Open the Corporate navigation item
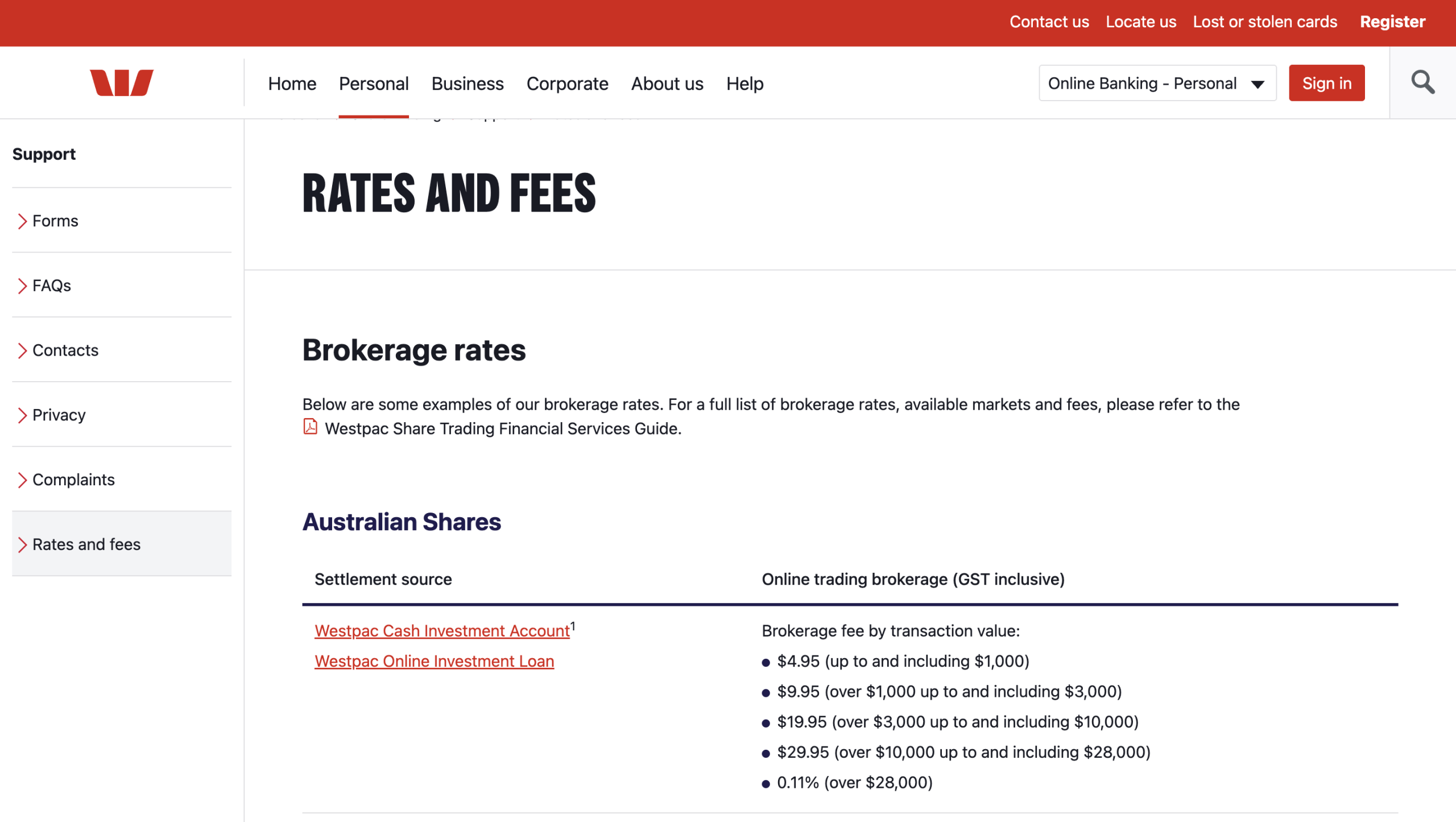This screenshot has height=822, width=1456. point(567,84)
